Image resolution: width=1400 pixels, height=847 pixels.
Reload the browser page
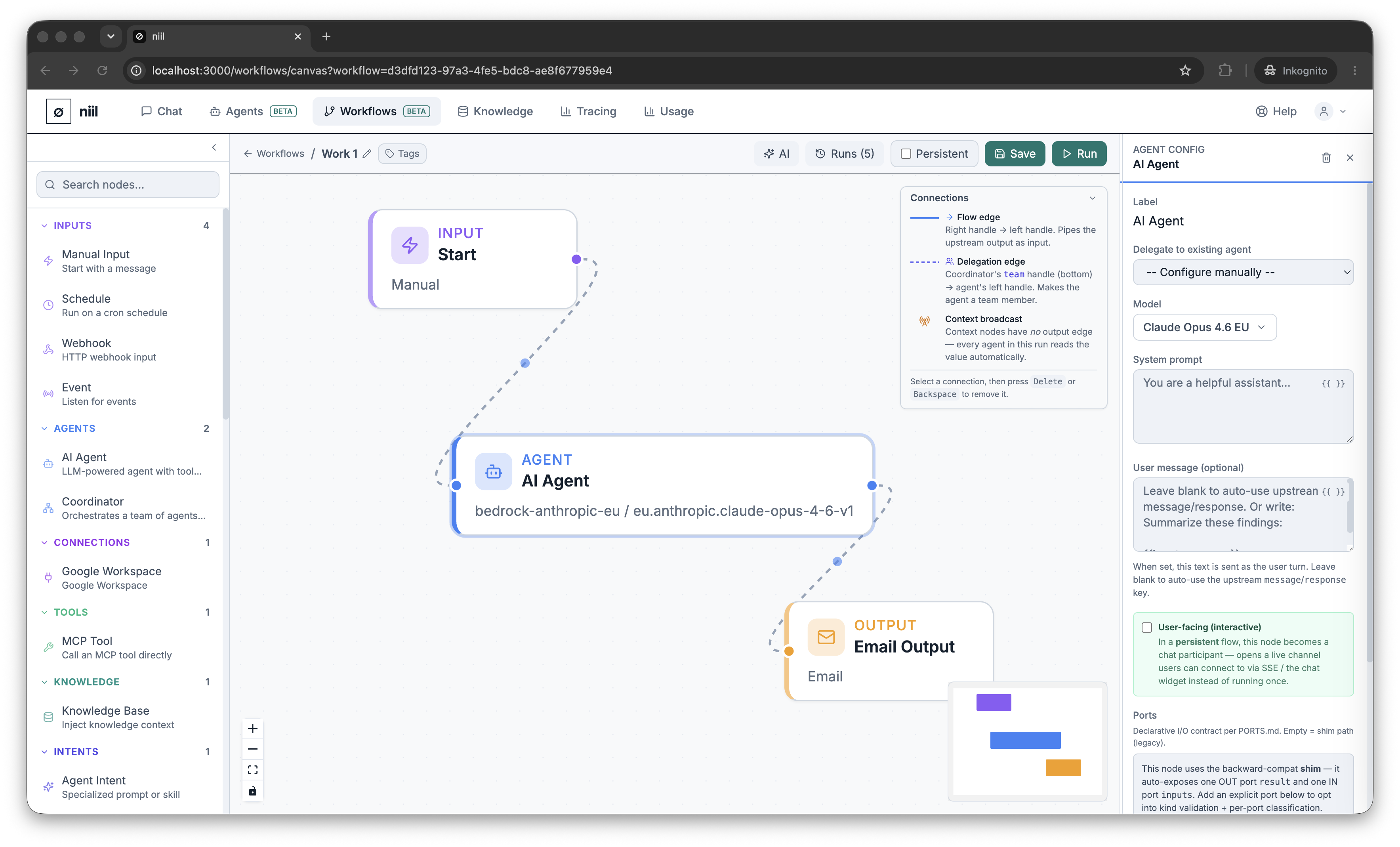coord(102,71)
